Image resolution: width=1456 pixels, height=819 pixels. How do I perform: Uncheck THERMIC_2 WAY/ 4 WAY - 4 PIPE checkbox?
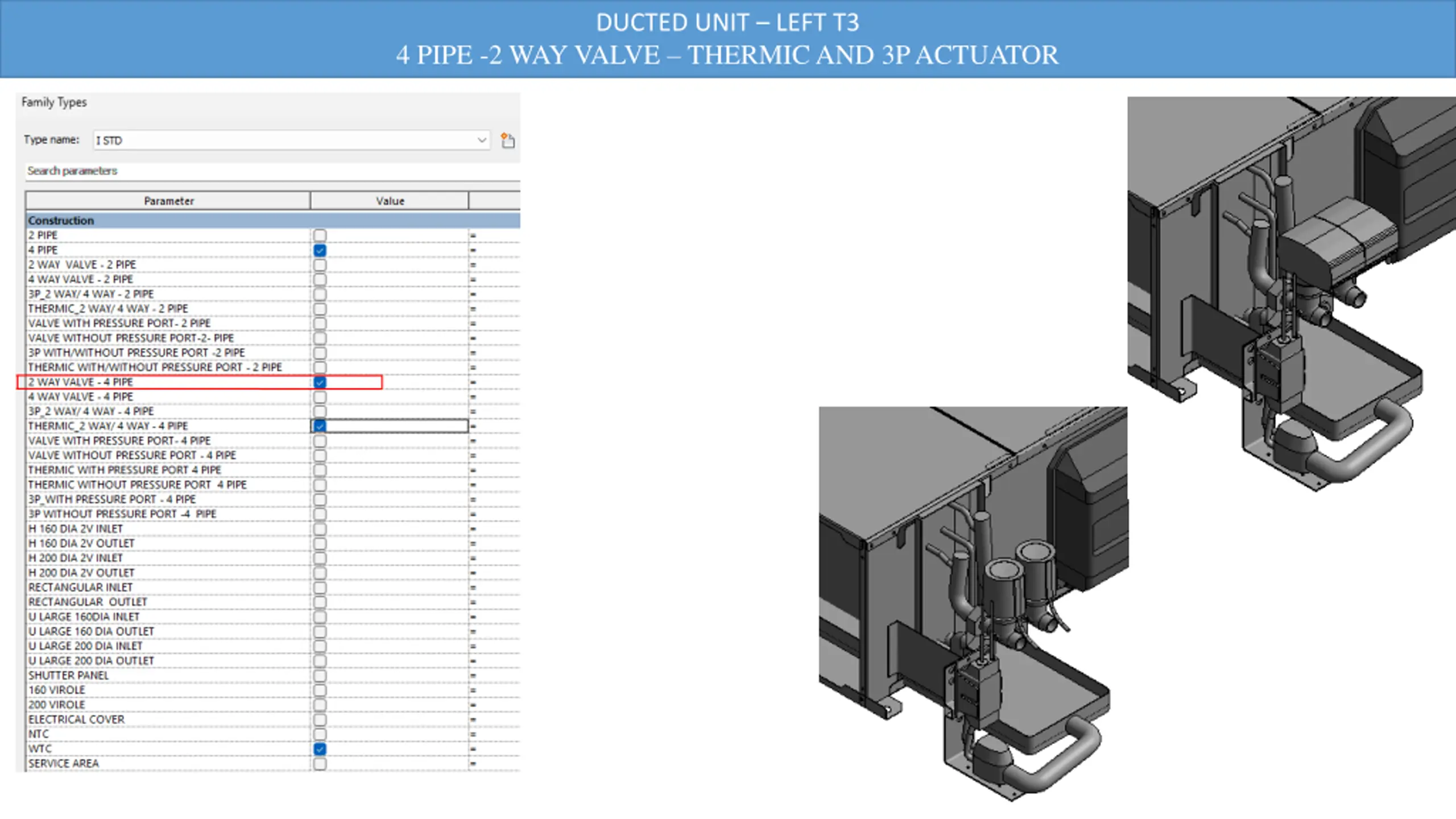[320, 426]
